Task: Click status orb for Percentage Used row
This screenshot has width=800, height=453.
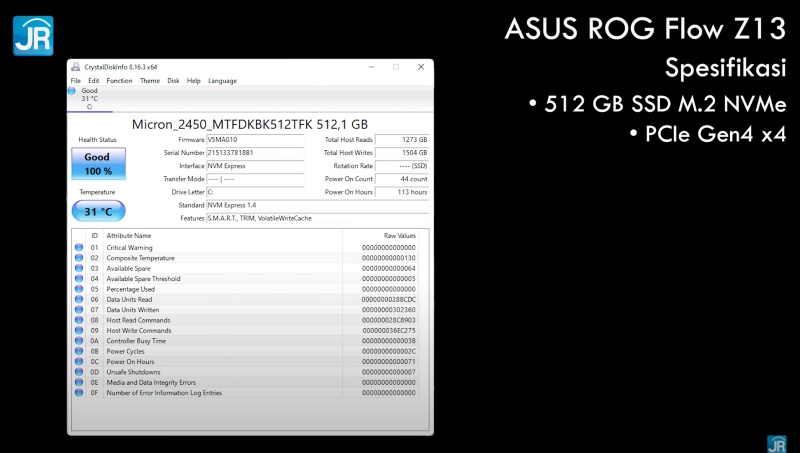Action: pyautogui.click(x=79, y=289)
